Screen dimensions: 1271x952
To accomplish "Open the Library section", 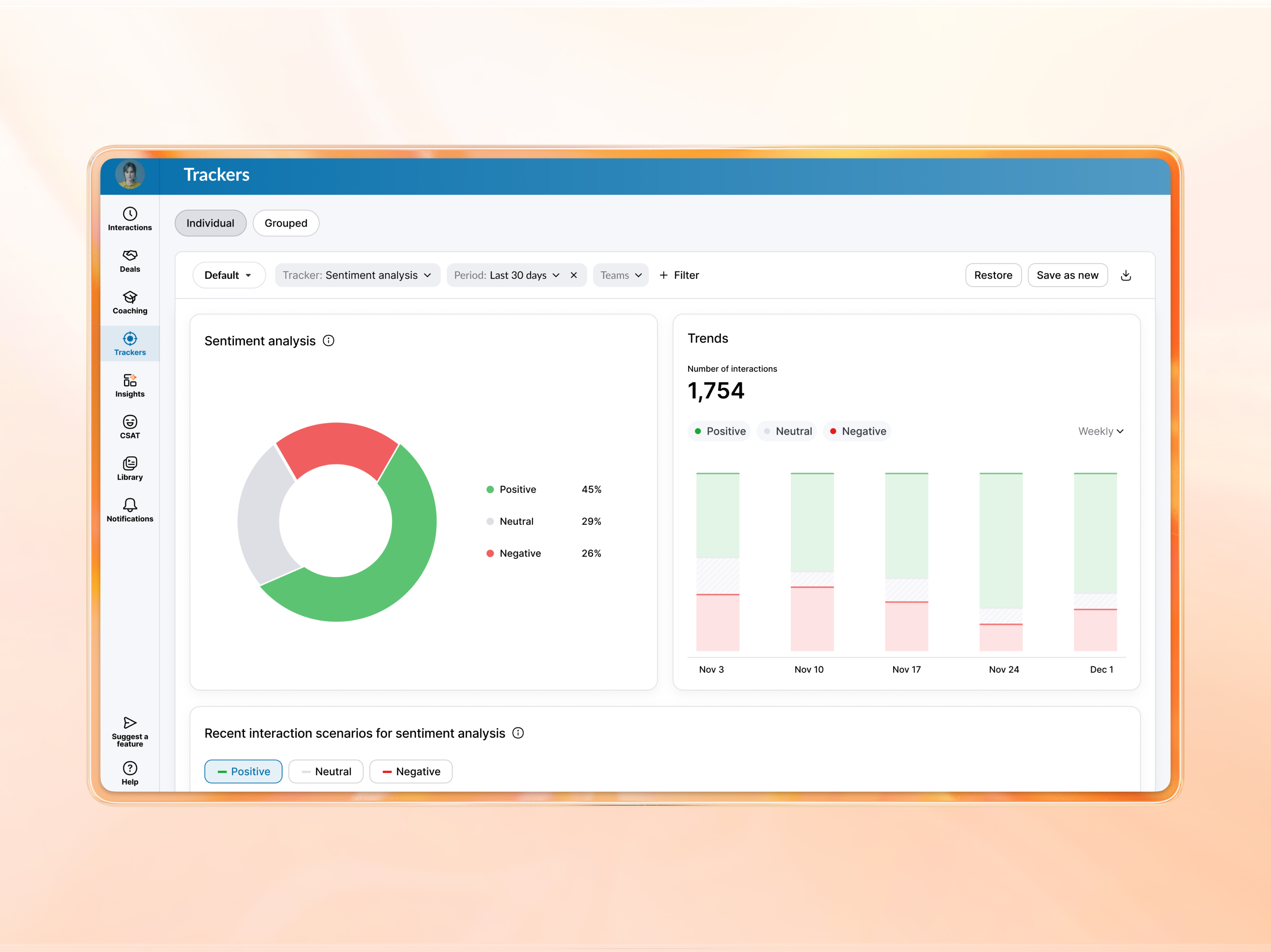I will 130,468.
